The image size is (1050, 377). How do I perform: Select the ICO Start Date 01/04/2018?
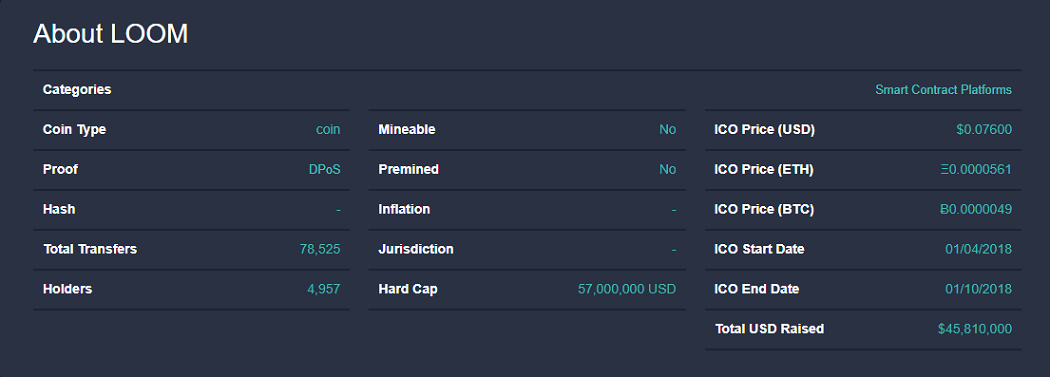pyautogui.click(x=978, y=249)
